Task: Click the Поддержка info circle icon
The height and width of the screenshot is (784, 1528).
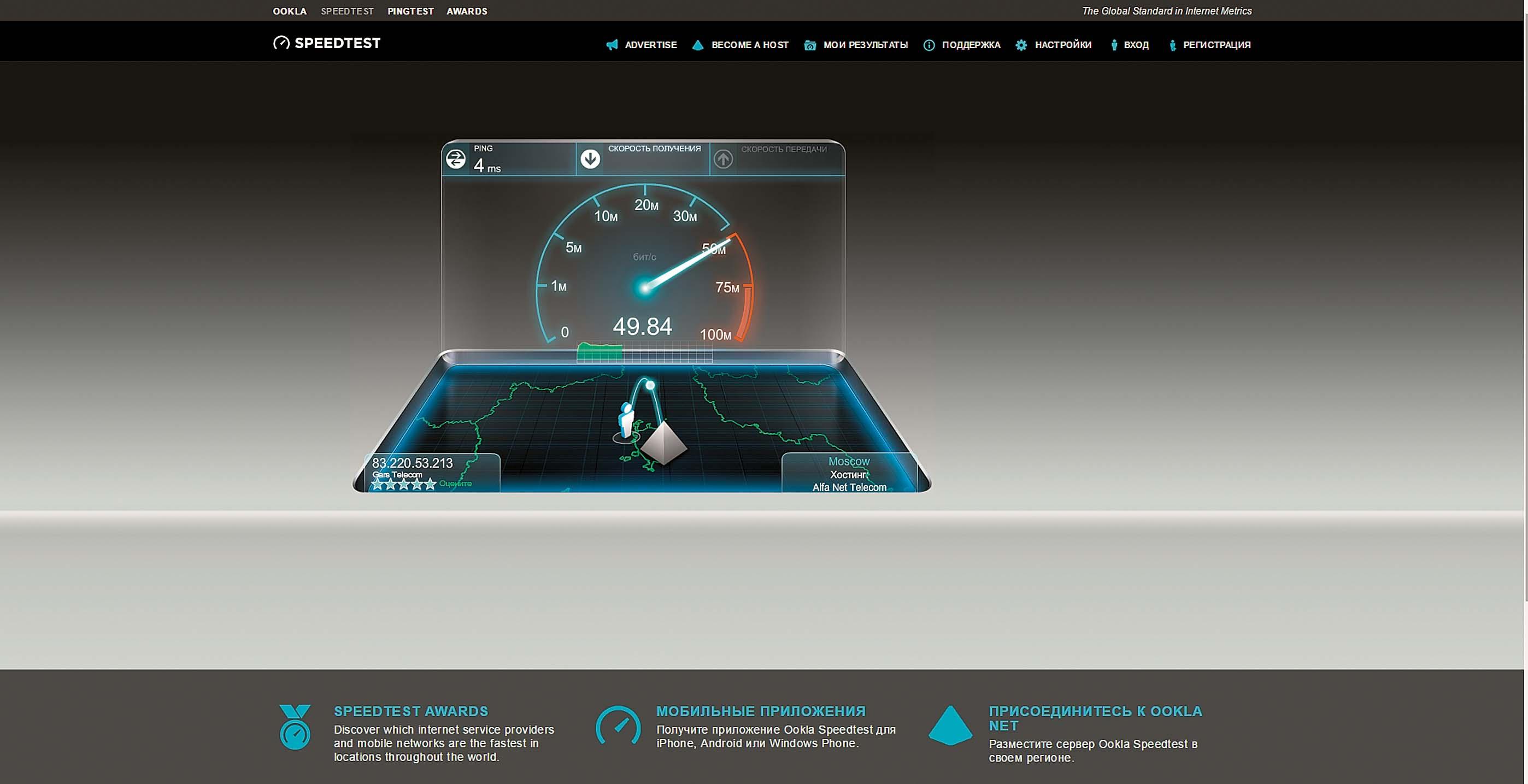Action: click(929, 45)
